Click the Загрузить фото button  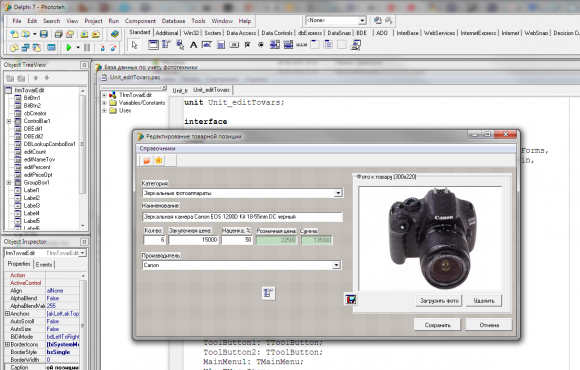coord(439,301)
